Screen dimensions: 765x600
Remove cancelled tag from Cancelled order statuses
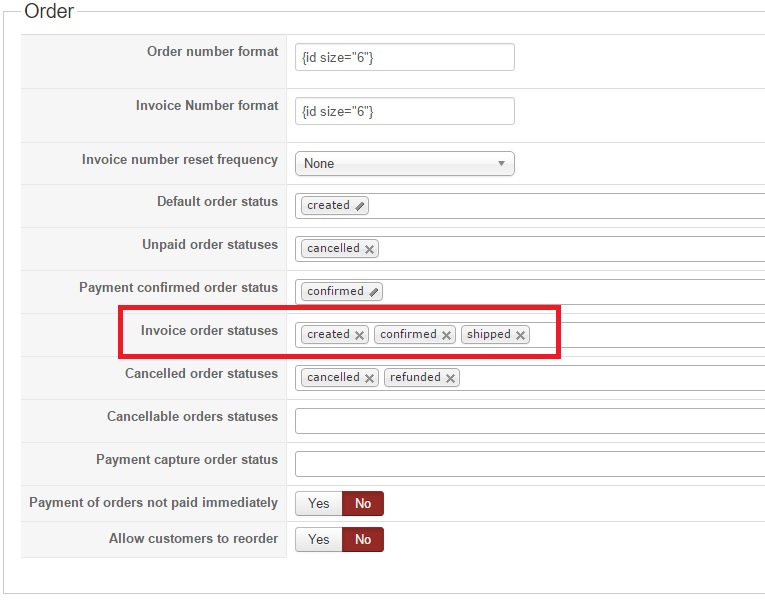pos(370,378)
